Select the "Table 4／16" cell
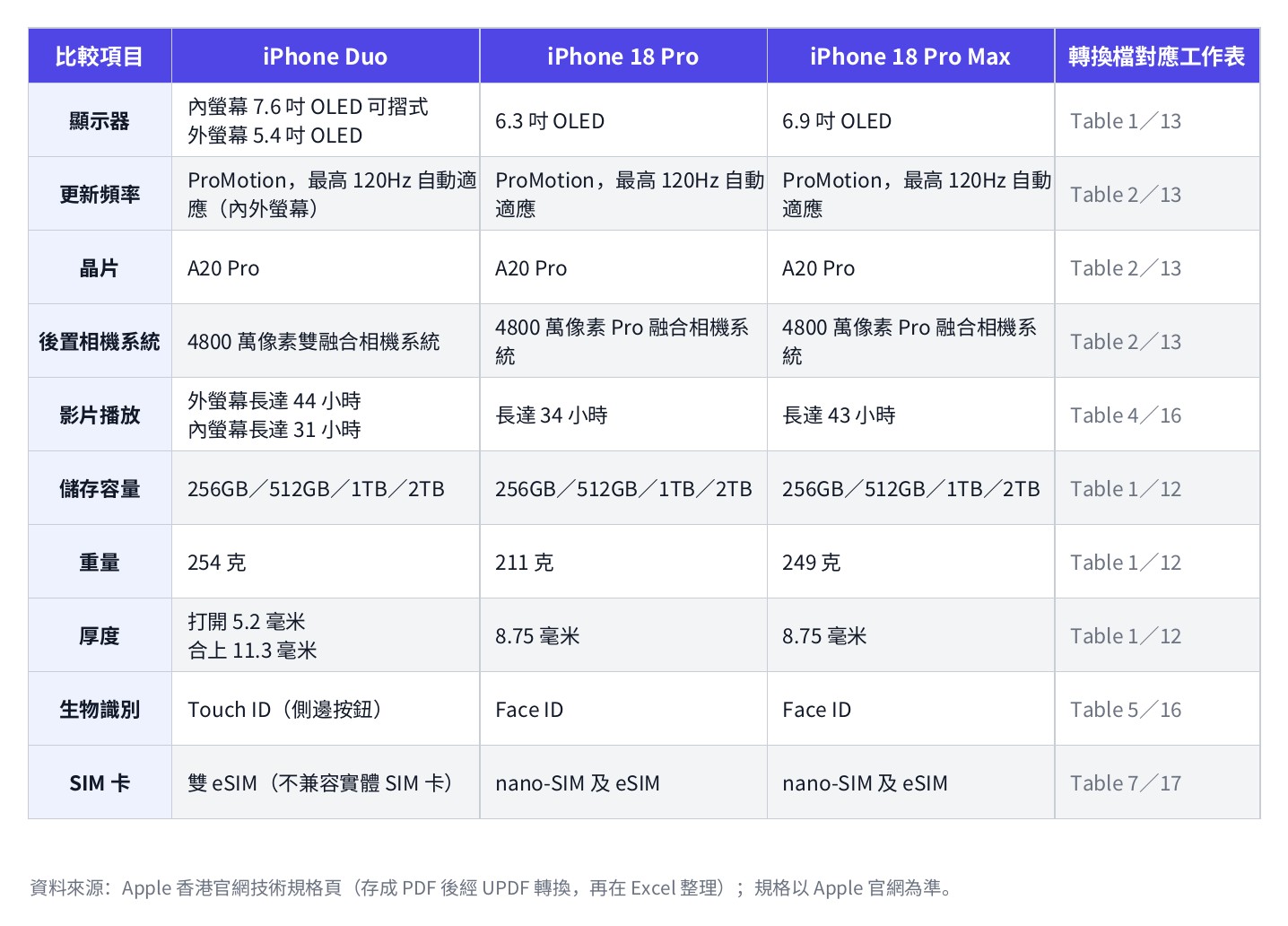Viewport: 1288px width, 926px height. (x=1157, y=415)
